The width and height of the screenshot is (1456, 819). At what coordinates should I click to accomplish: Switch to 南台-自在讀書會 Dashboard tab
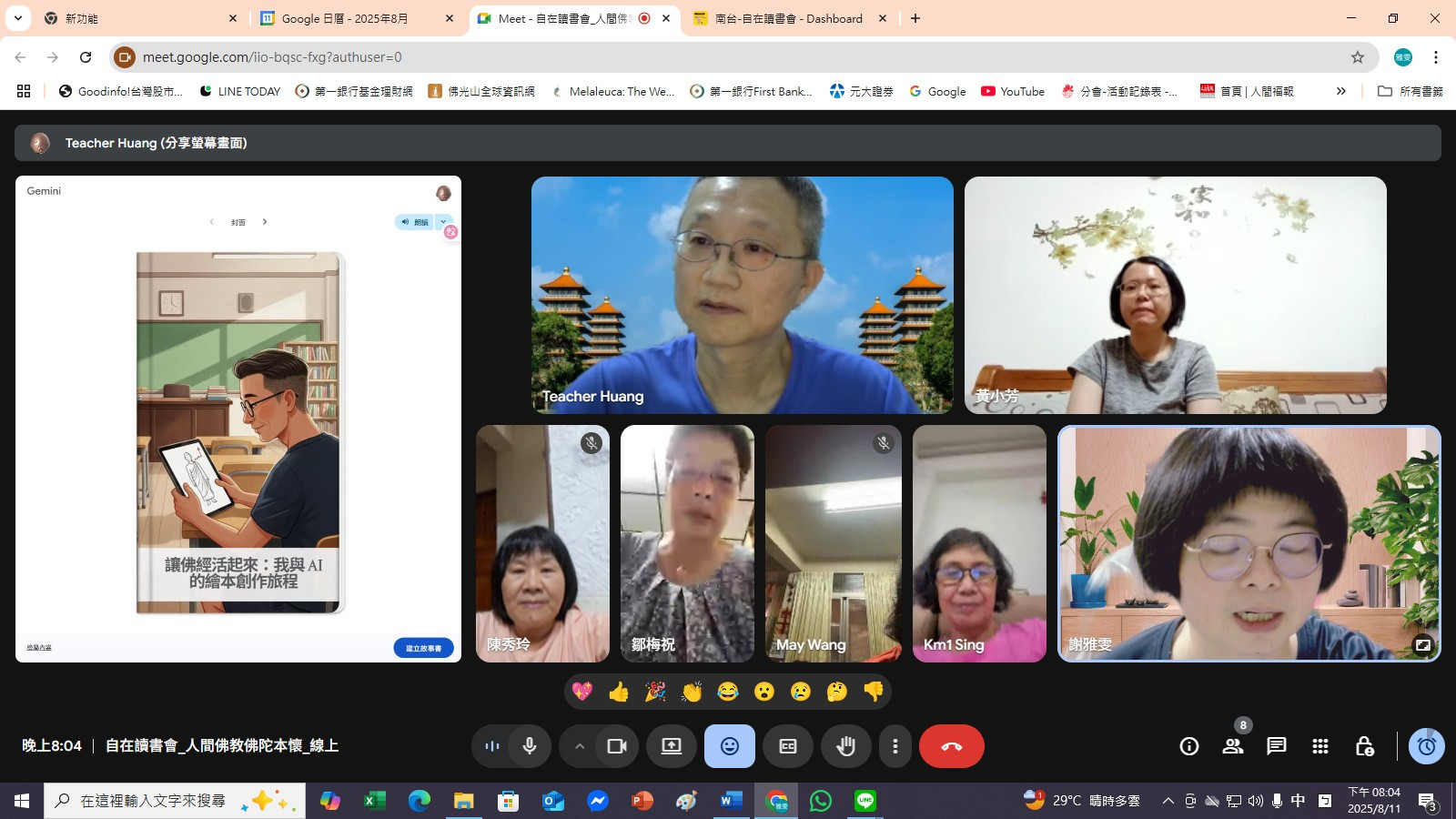789,18
